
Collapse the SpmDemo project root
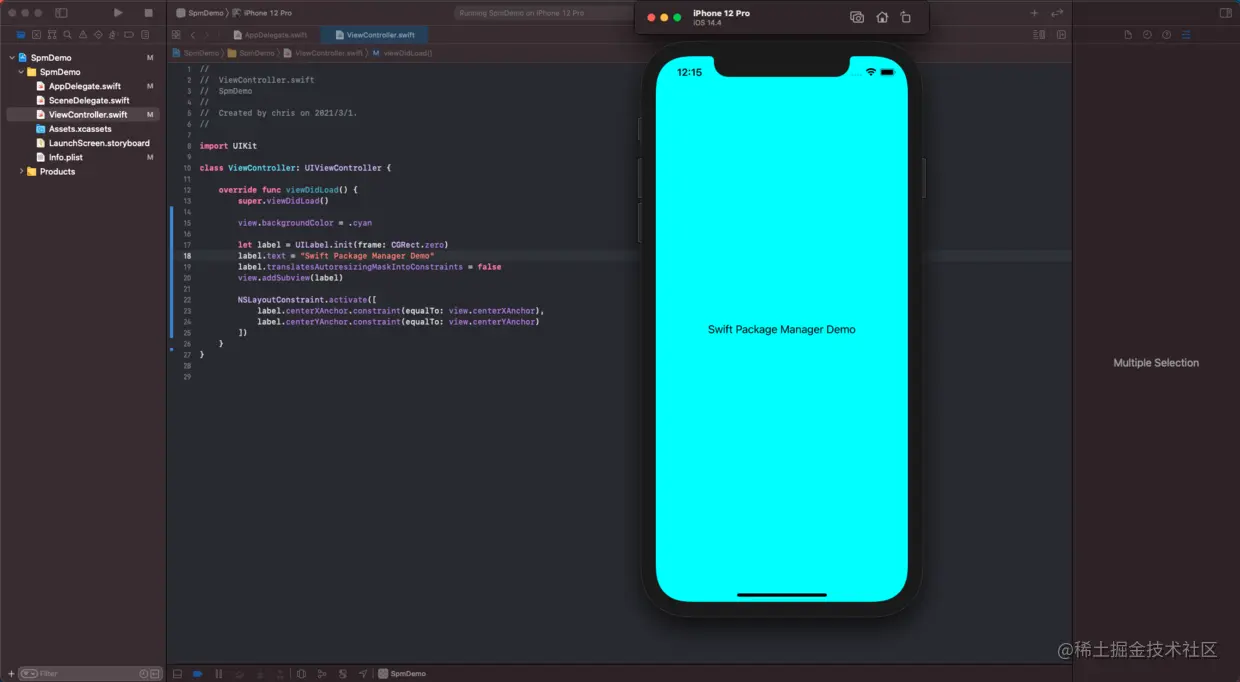point(11,58)
